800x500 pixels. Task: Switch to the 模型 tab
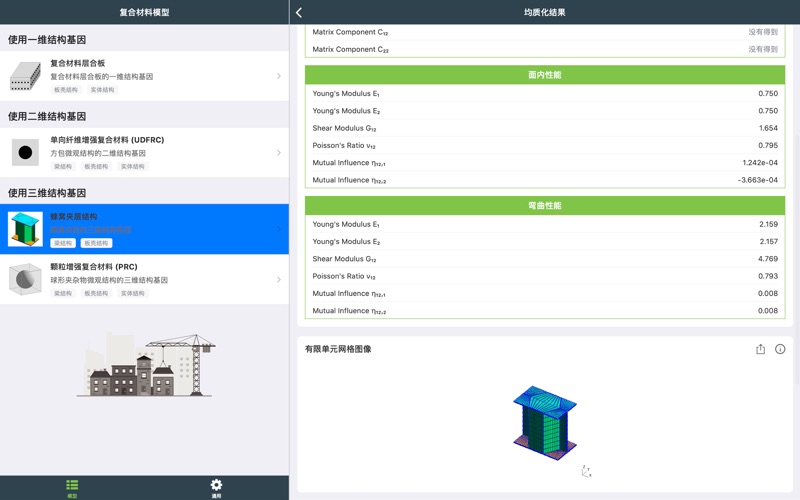pyautogui.click(x=72, y=488)
